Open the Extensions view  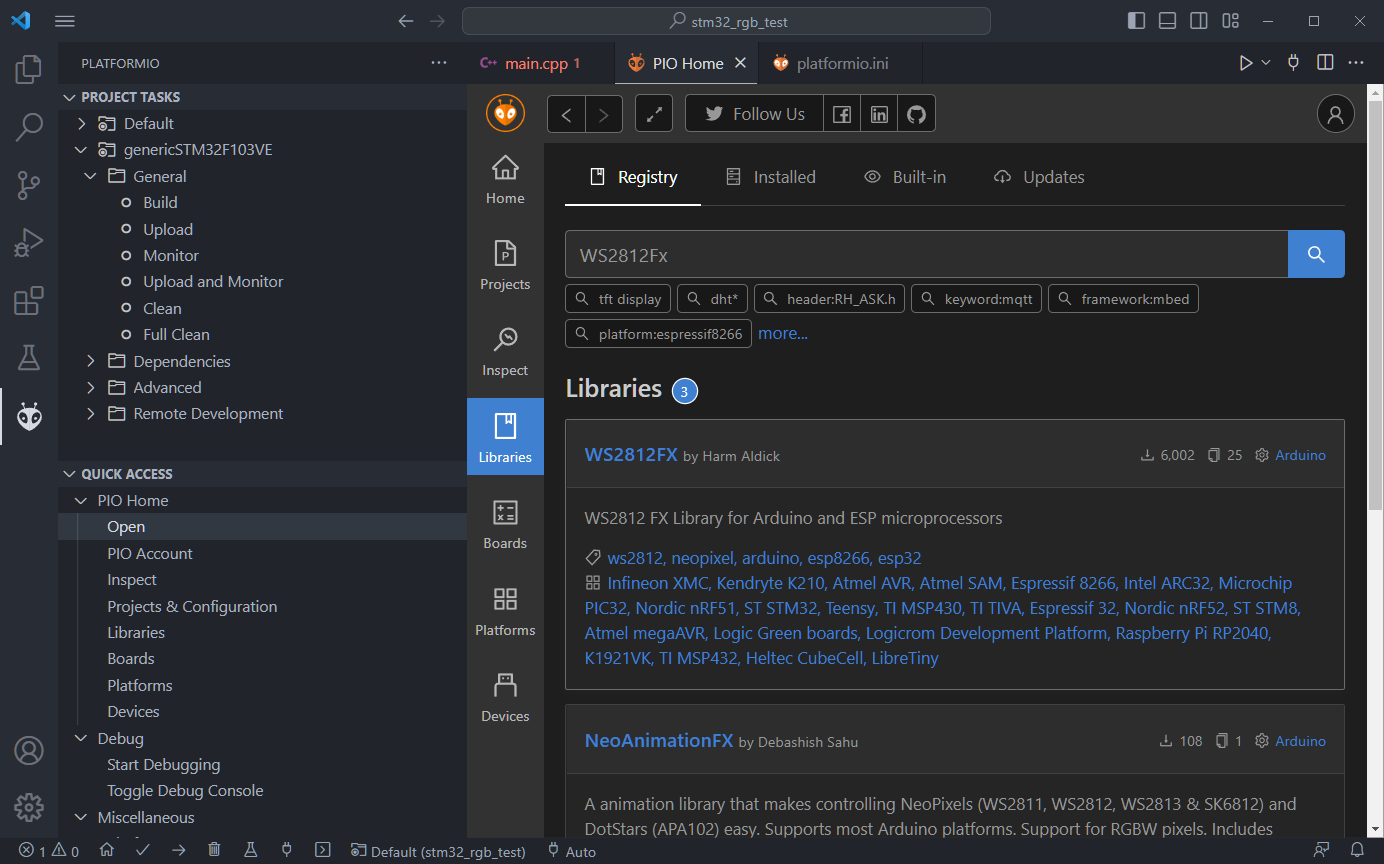(x=29, y=301)
